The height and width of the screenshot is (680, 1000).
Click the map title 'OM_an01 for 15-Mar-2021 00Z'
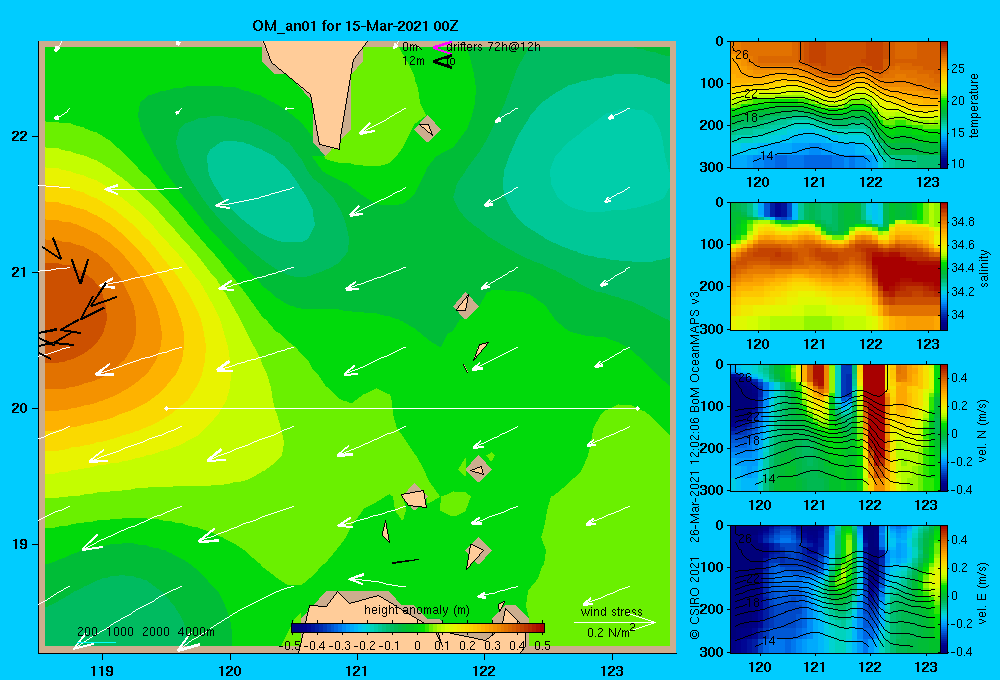(x=355, y=26)
